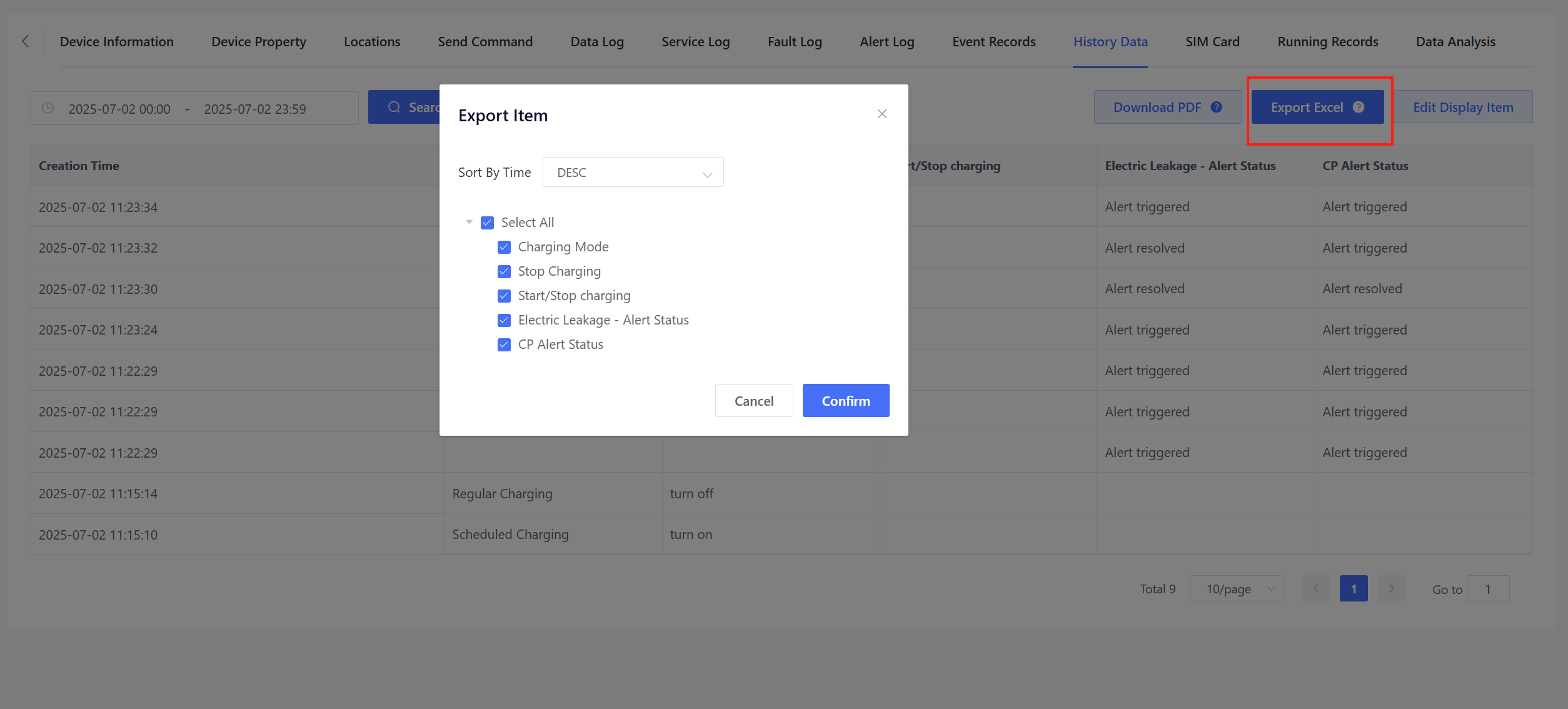Close the Export Item dialog
The height and width of the screenshot is (709, 1568).
coord(882,114)
